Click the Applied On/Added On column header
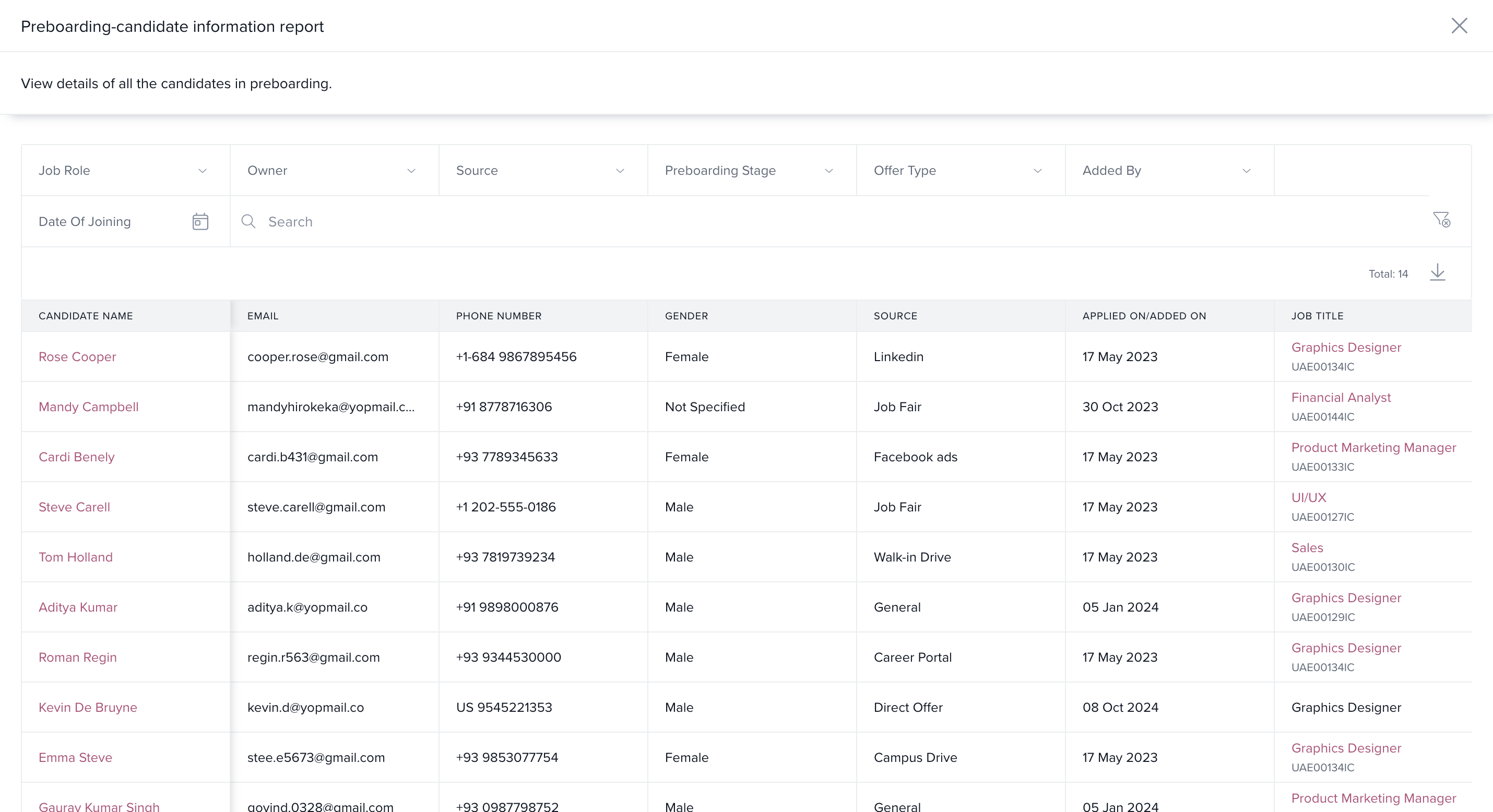The image size is (1493, 812). 1144,316
